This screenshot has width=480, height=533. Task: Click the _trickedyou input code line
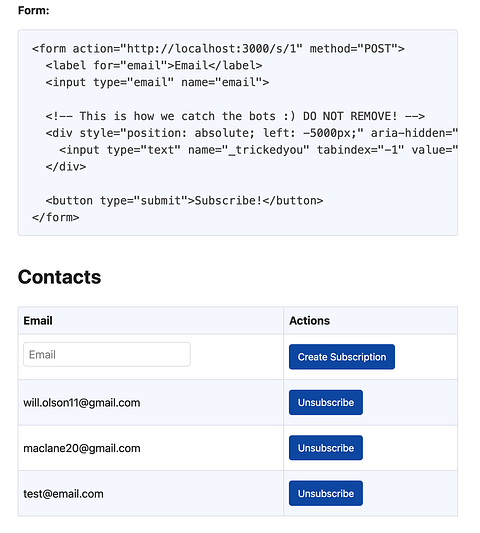click(x=258, y=150)
